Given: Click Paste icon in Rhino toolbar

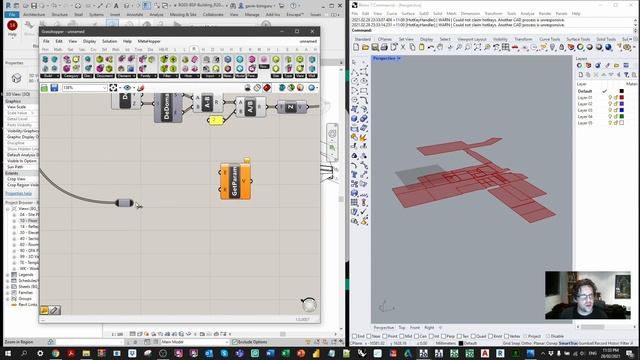Looking at the screenshot, I should 422,47.
